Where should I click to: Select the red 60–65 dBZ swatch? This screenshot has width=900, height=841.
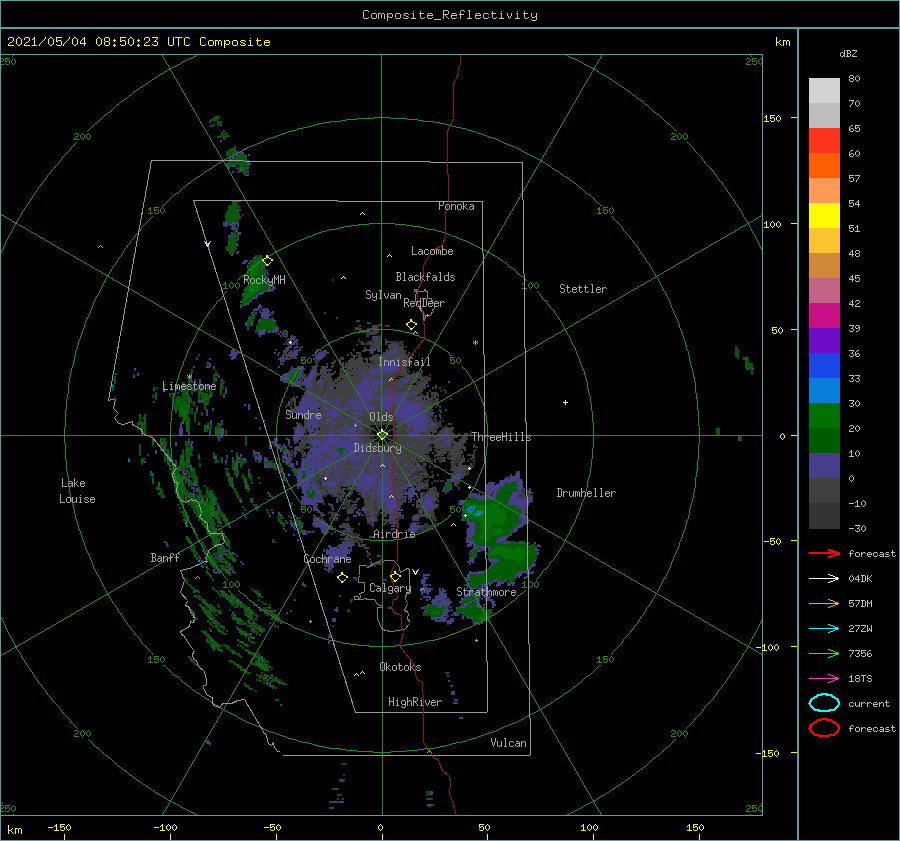click(x=824, y=141)
